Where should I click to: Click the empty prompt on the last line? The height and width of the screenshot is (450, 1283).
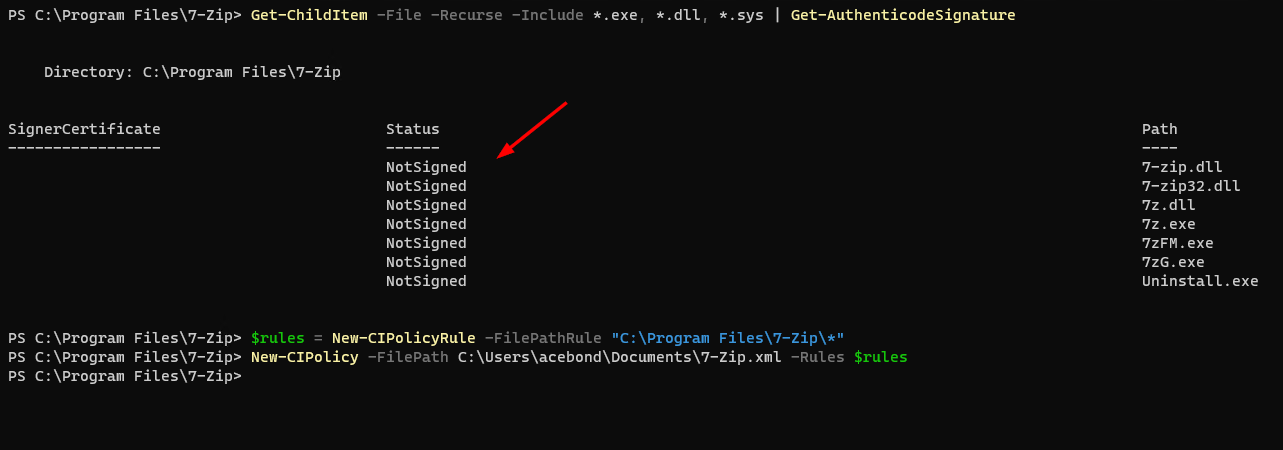pyautogui.click(x=125, y=376)
